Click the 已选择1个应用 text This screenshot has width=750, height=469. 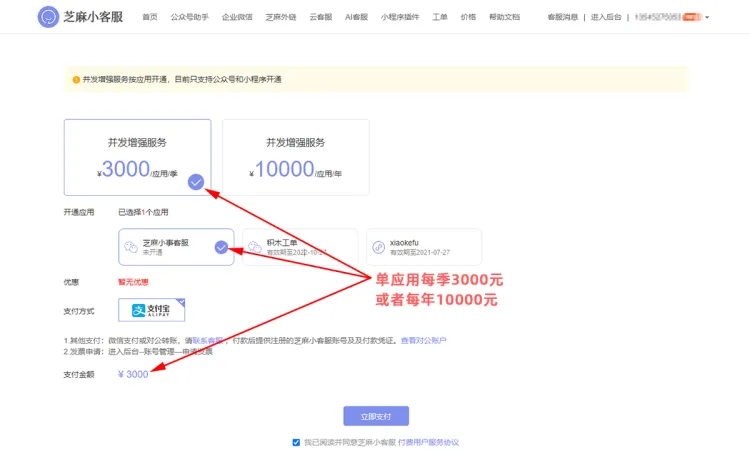(x=143, y=212)
